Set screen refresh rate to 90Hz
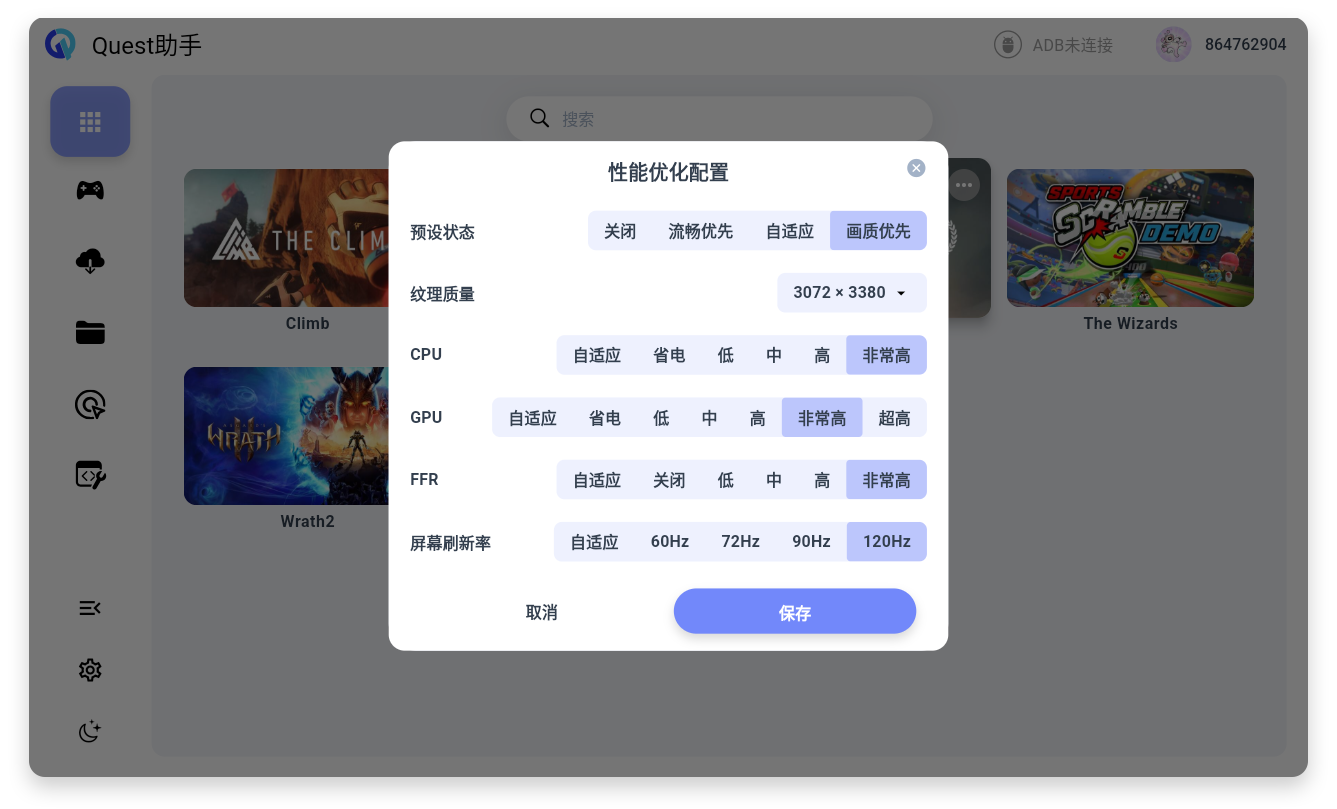This screenshot has height=809, width=1337. click(811, 542)
